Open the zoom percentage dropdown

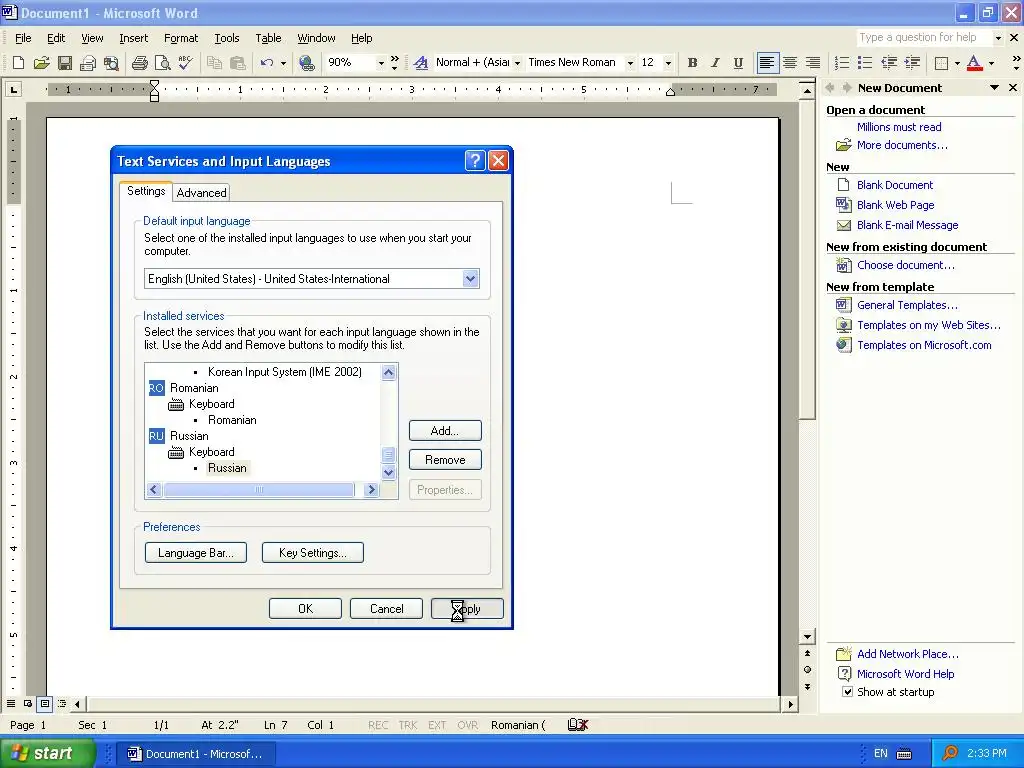click(381, 63)
